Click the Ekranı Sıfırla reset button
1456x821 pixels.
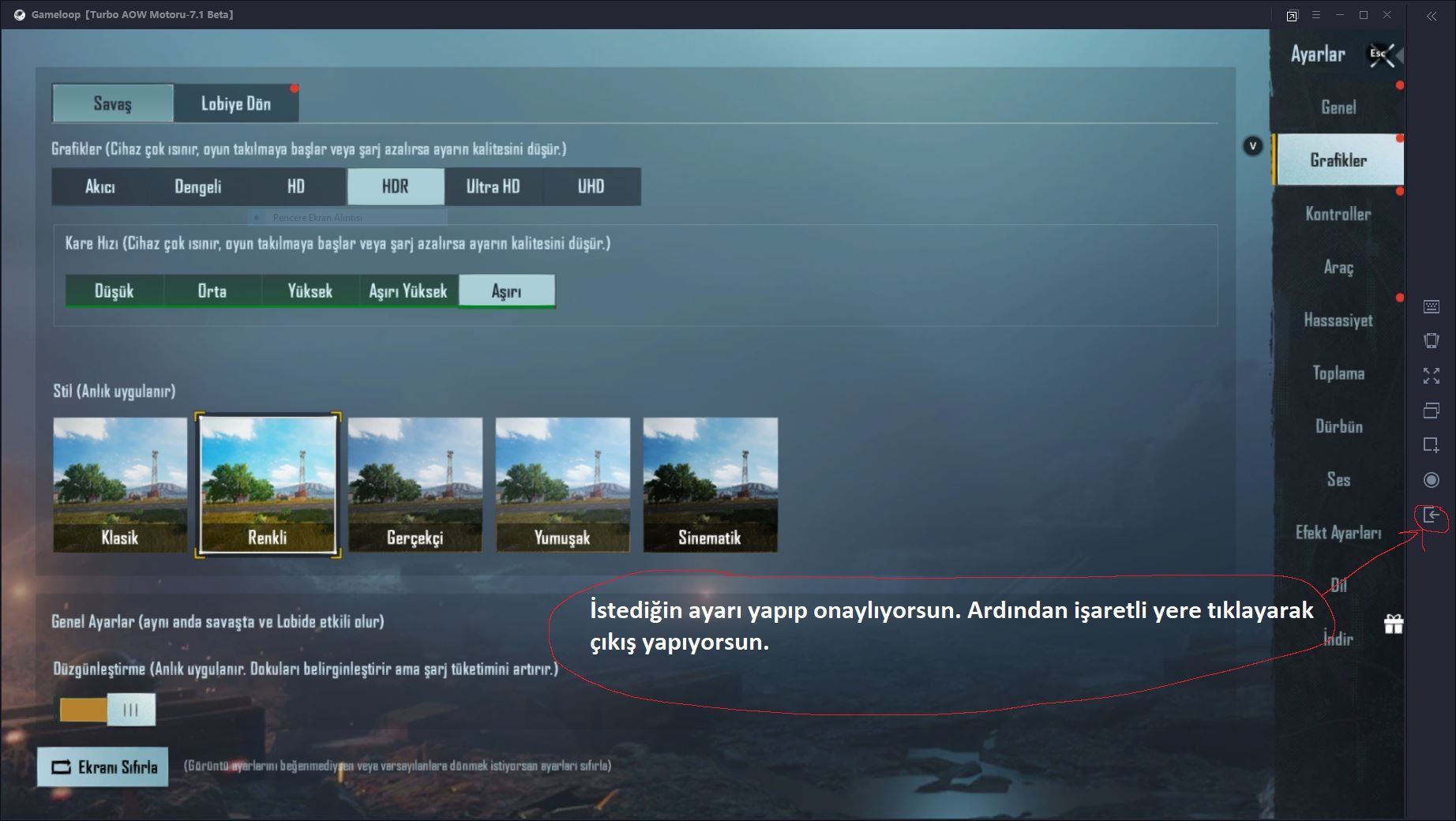(x=103, y=767)
